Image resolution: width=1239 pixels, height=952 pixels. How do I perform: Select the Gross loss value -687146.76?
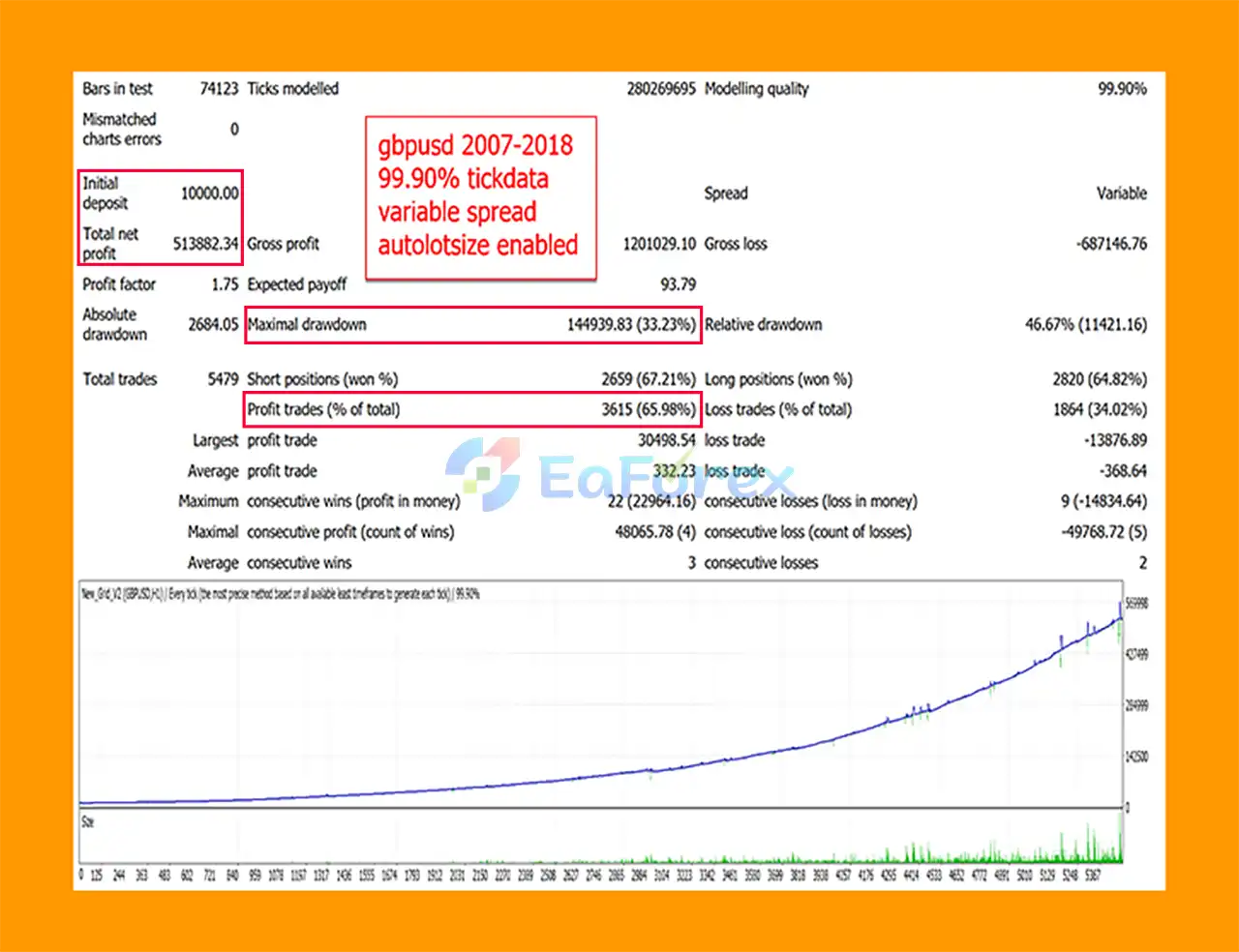[x=1110, y=244]
